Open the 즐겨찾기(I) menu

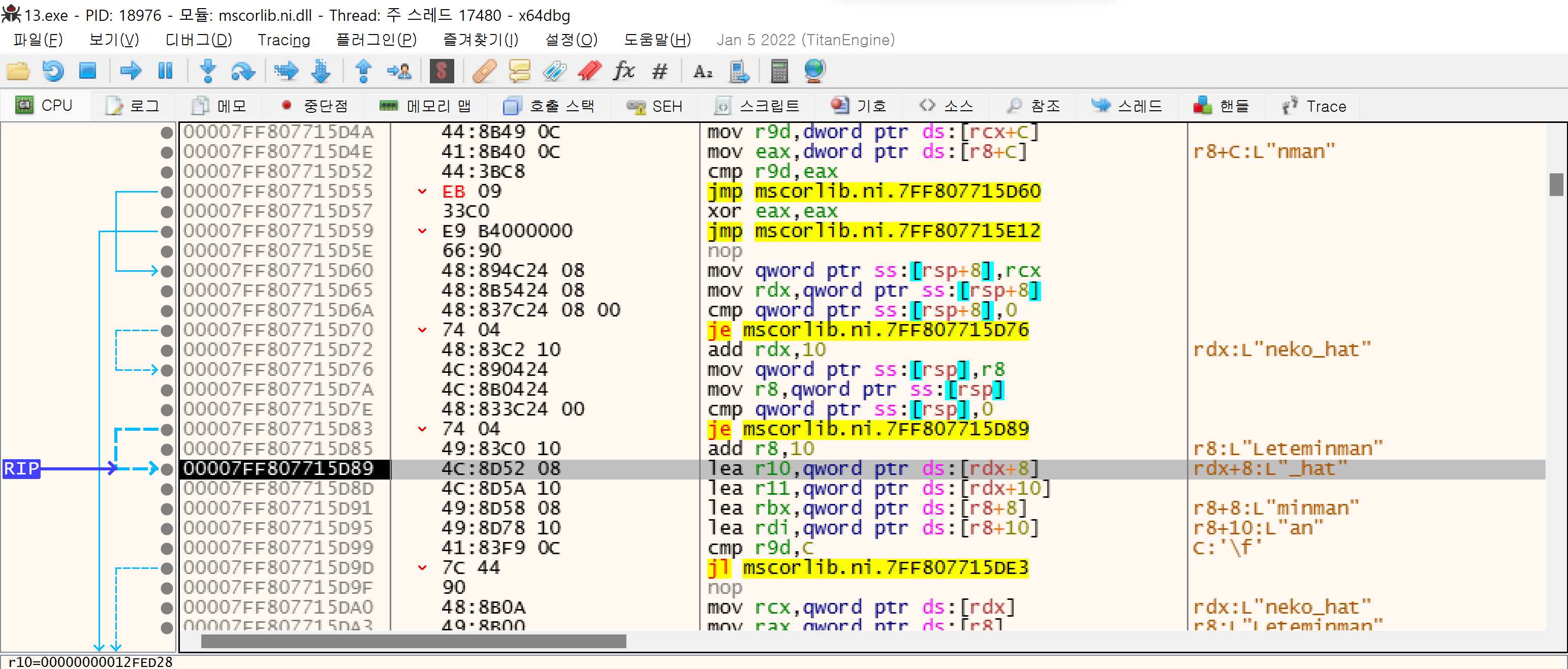(x=480, y=40)
